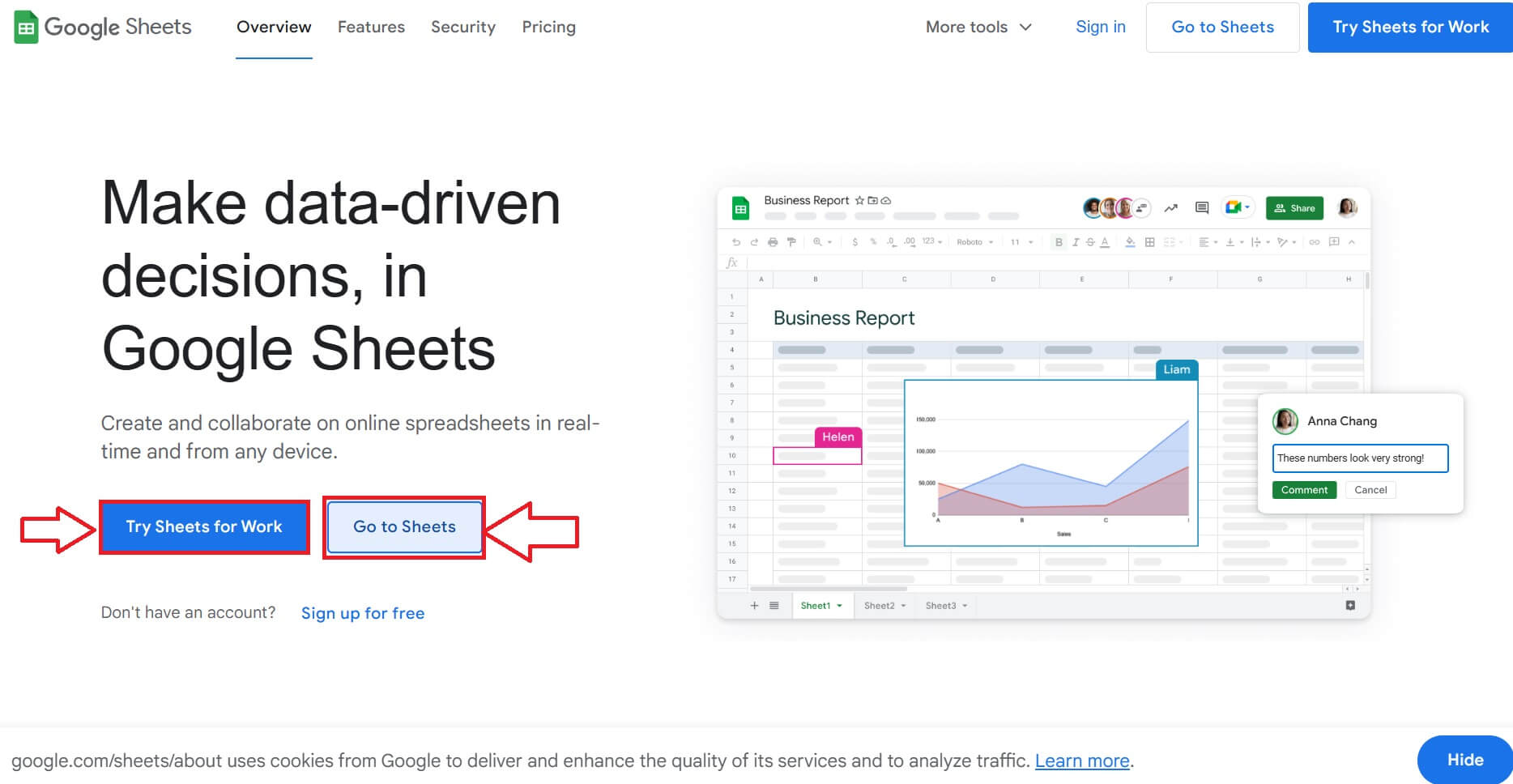Image resolution: width=1513 pixels, height=784 pixels.
Task: Click undo icon in the illustrated toolbar
Action: pos(736,242)
